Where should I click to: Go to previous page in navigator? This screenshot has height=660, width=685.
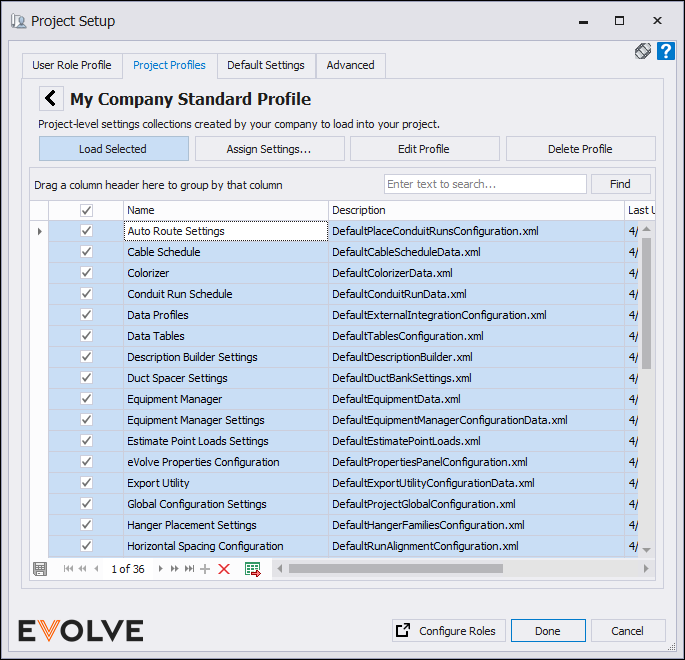point(83,569)
